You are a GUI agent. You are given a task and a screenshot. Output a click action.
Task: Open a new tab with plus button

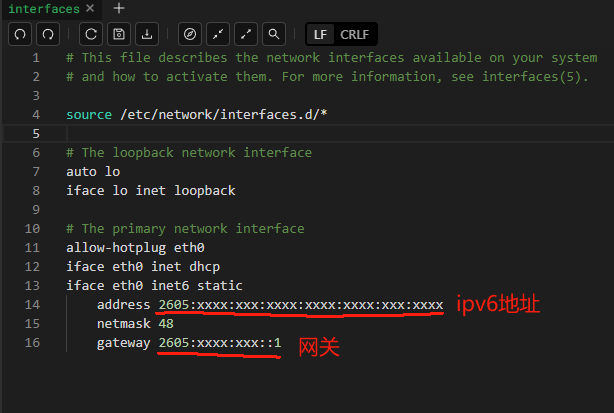119,9
